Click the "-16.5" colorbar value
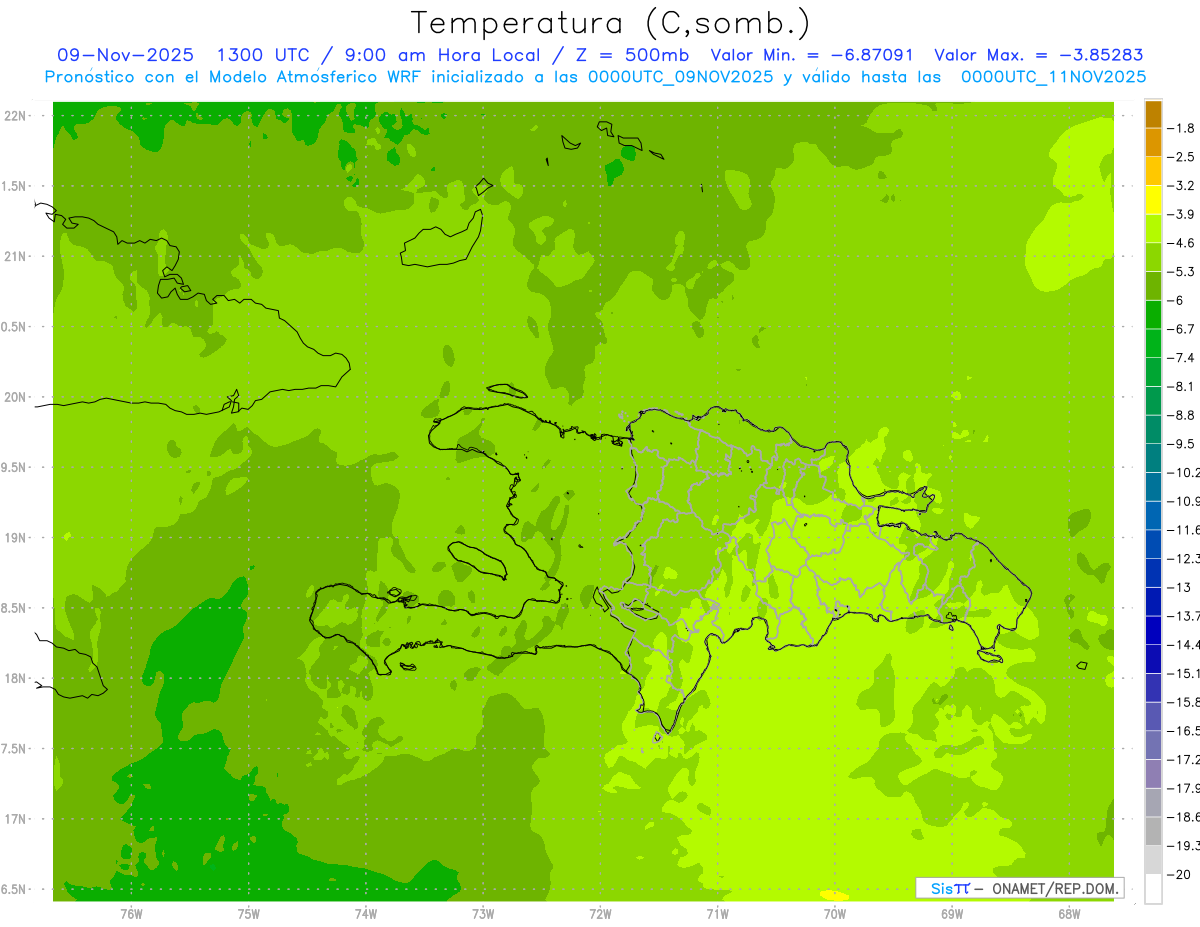The width and height of the screenshot is (1200, 927). (1183, 731)
